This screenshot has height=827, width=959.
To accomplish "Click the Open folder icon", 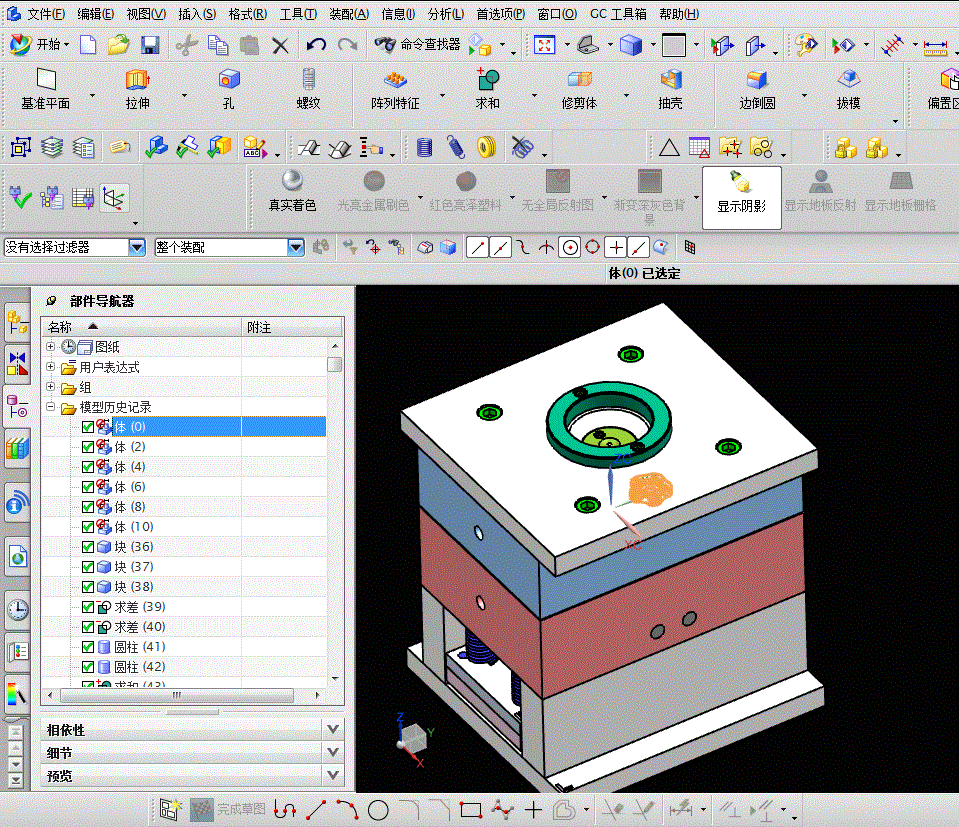I will tap(119, 45).
